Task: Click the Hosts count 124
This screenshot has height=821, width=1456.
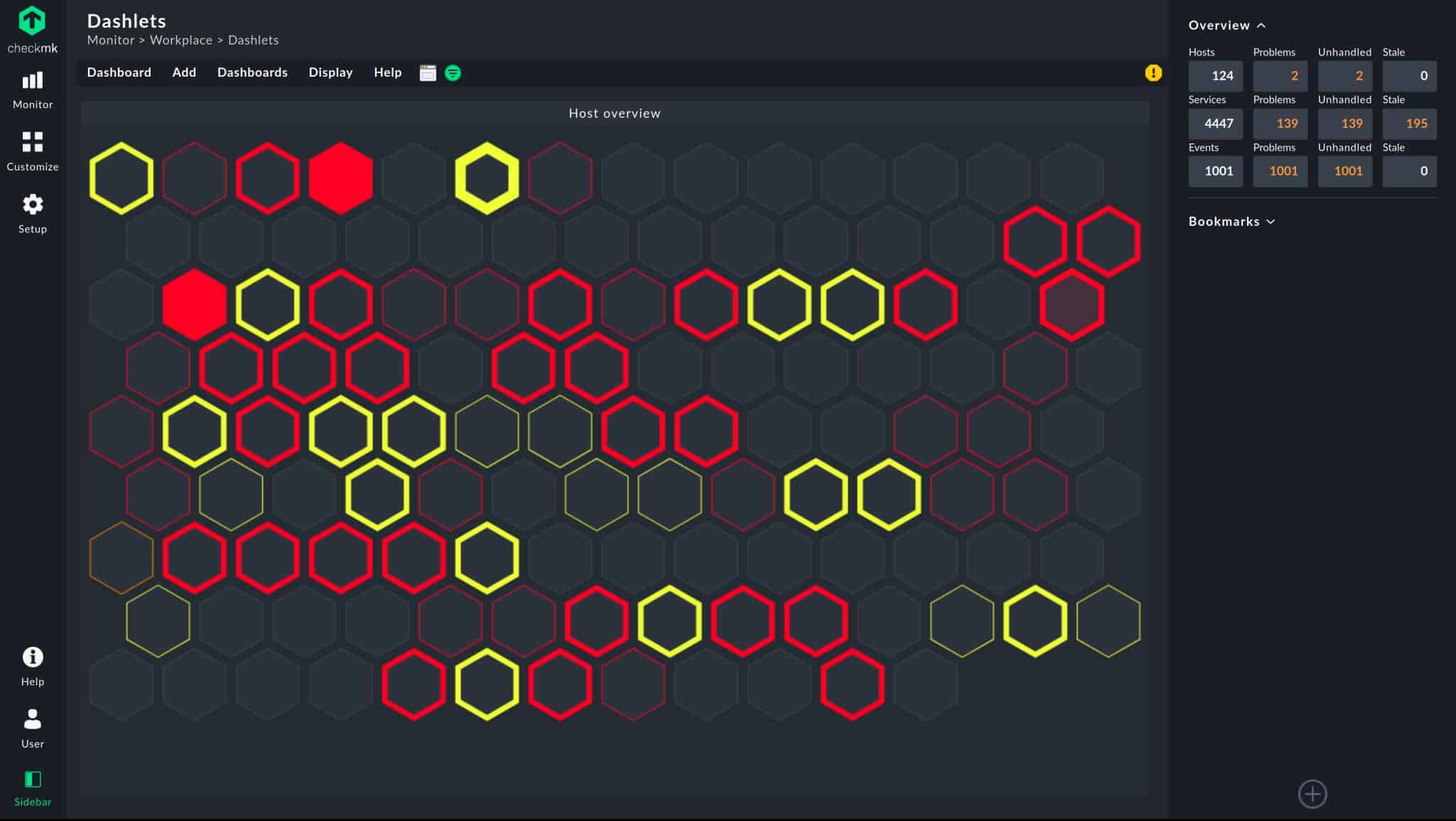Action: click(x=1215, y=76)
